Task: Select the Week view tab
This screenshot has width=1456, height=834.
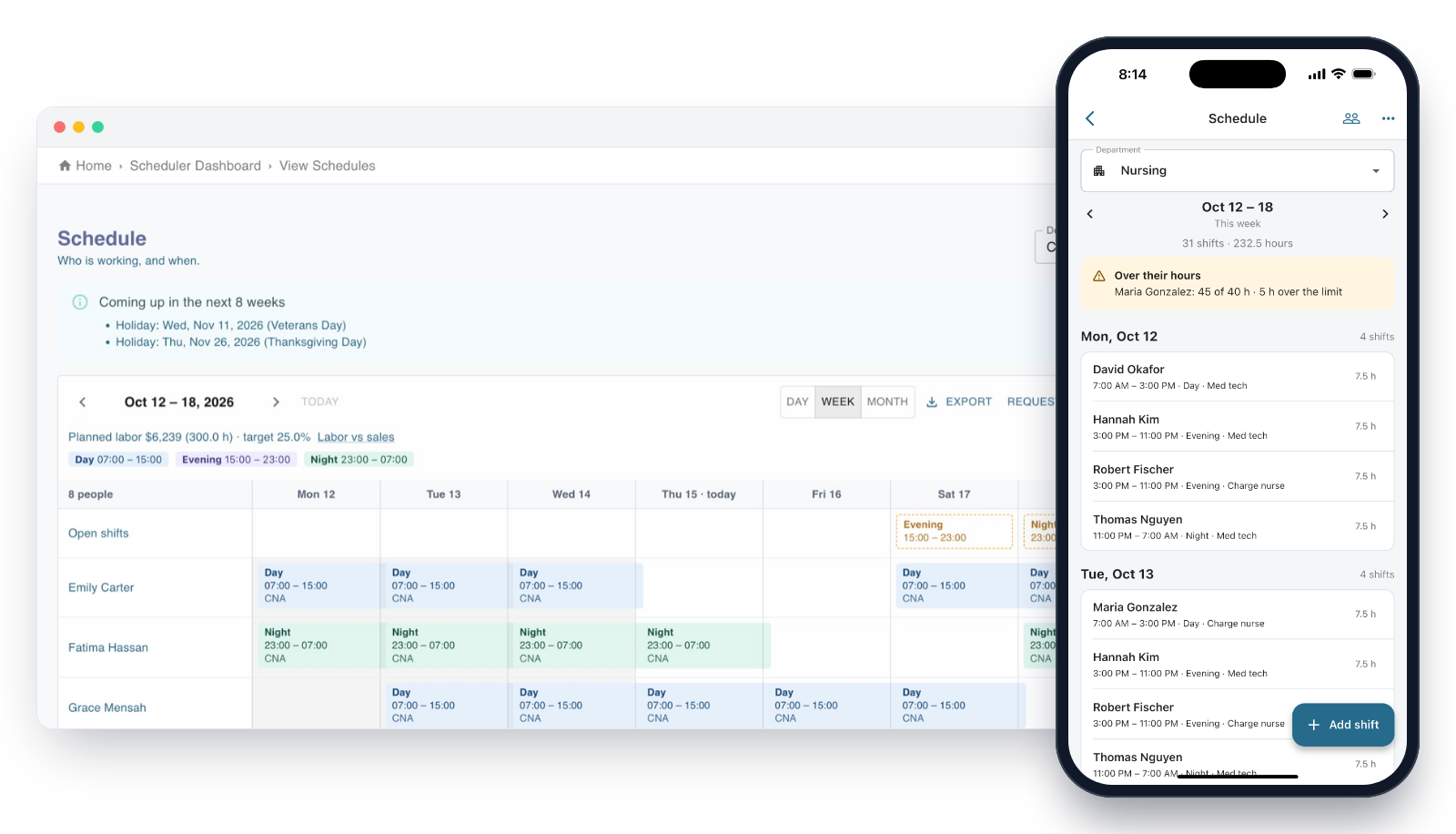Action: [838, 402]
